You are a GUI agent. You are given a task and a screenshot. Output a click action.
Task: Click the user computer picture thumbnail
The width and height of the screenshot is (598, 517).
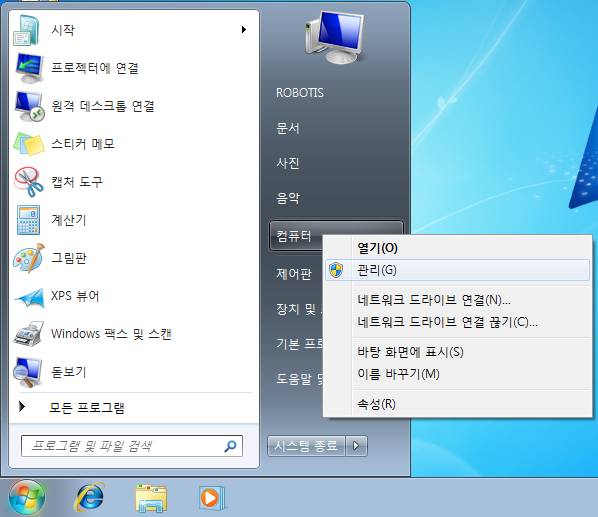tap(335, 37)
